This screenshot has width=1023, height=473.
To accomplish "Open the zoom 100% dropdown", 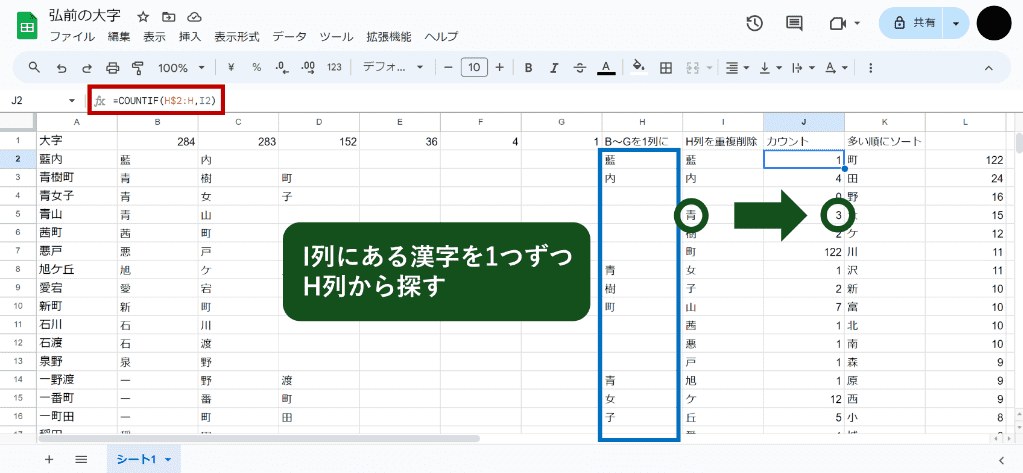I will pos(182,68).
